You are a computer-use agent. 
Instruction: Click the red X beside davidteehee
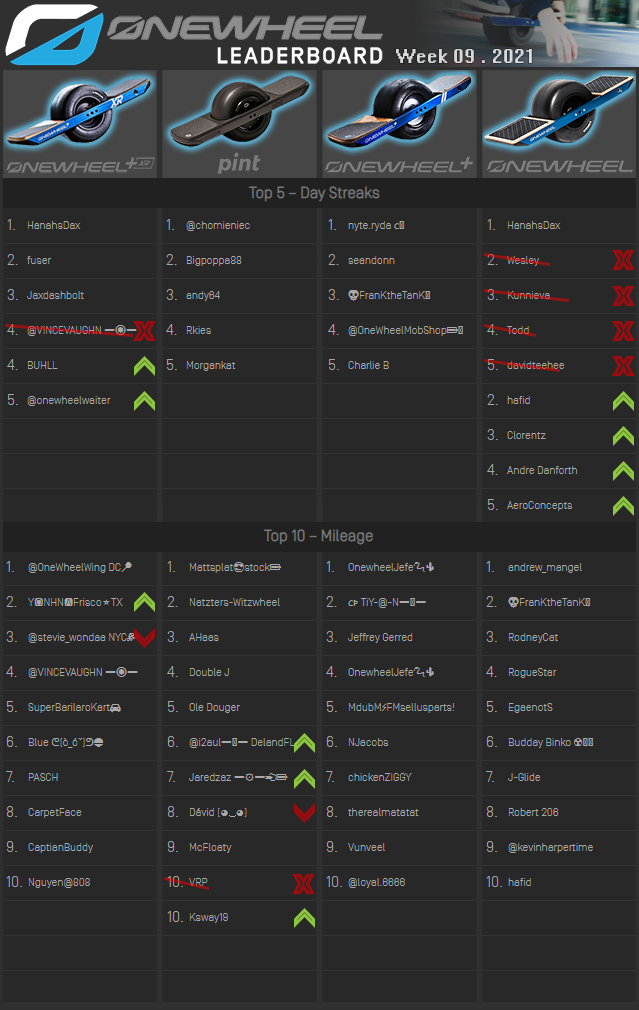tap(623, 366)
